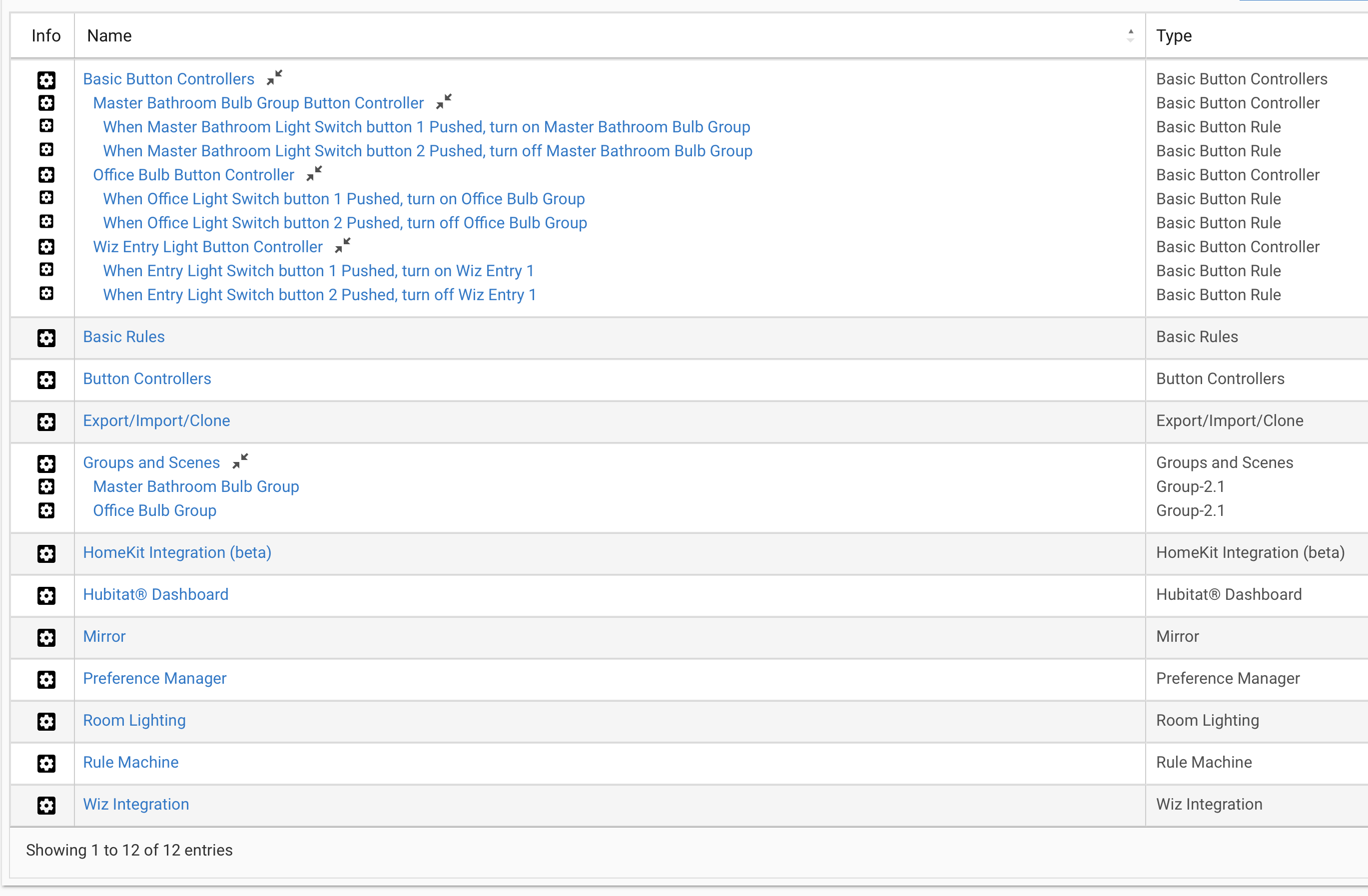1368x896 pixels.
Task: Collapse the Office Bulb Button Controller children
Action: coord(314,173)
